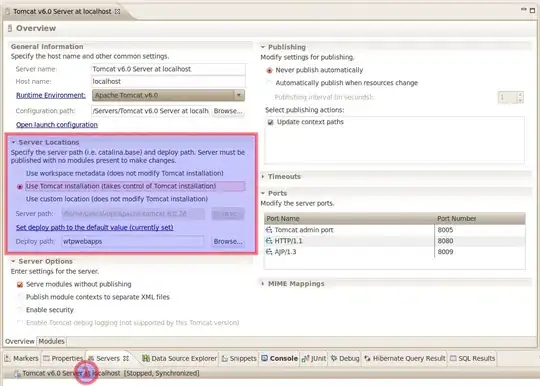This screenshot has width=540, height=386.
Task: Click the Server name input field
Action: 168,69
